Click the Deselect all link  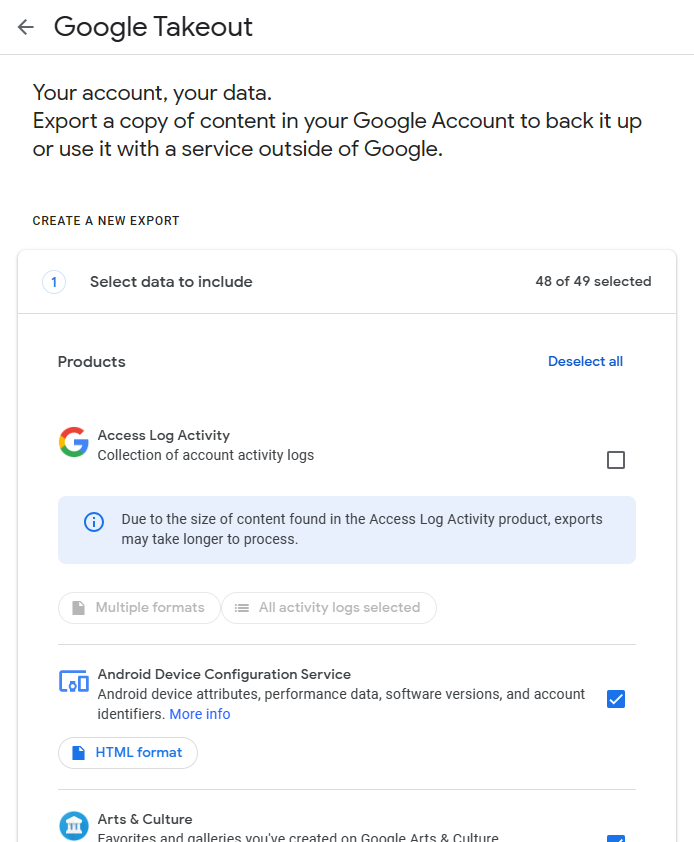(585, 362)
